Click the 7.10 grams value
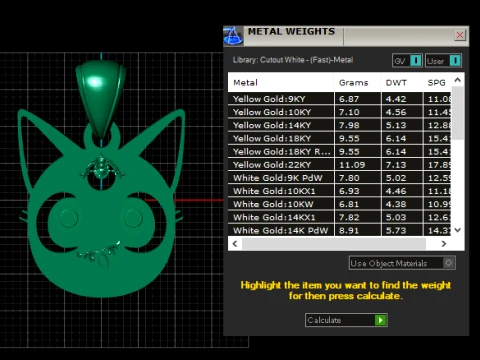This screenshot has width=480, height=360. click(349, 112)
